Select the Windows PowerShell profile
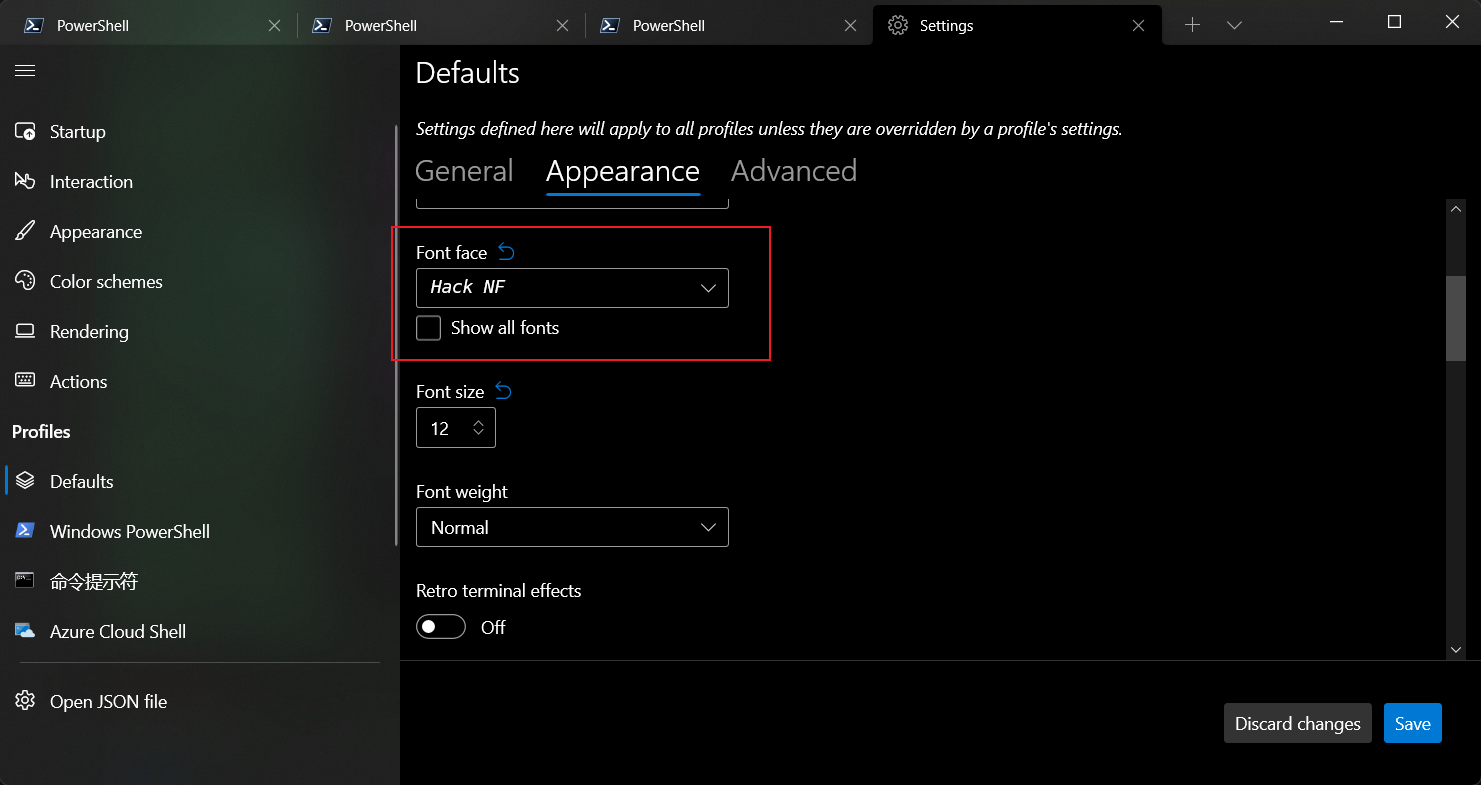The image size is (1481, 785). click(198, 531)
